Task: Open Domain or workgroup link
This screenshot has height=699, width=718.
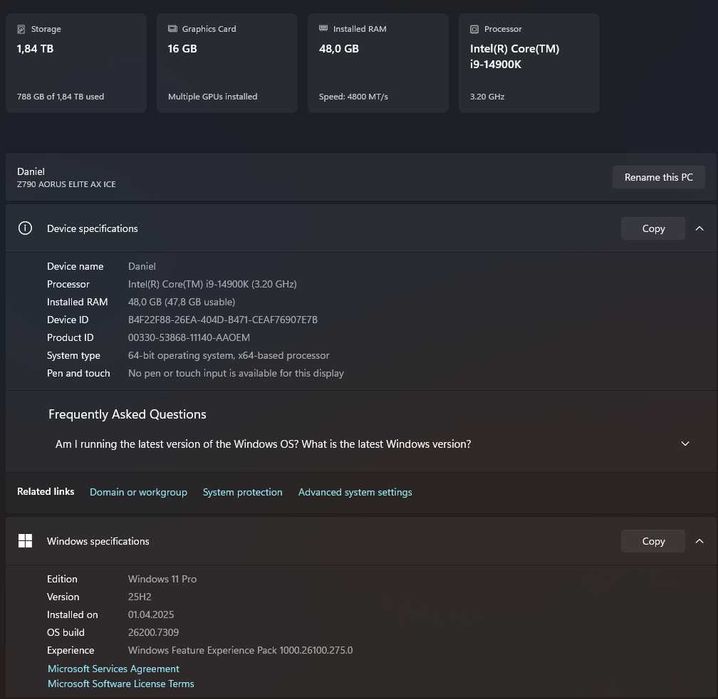Action: [x=138, y=492]
